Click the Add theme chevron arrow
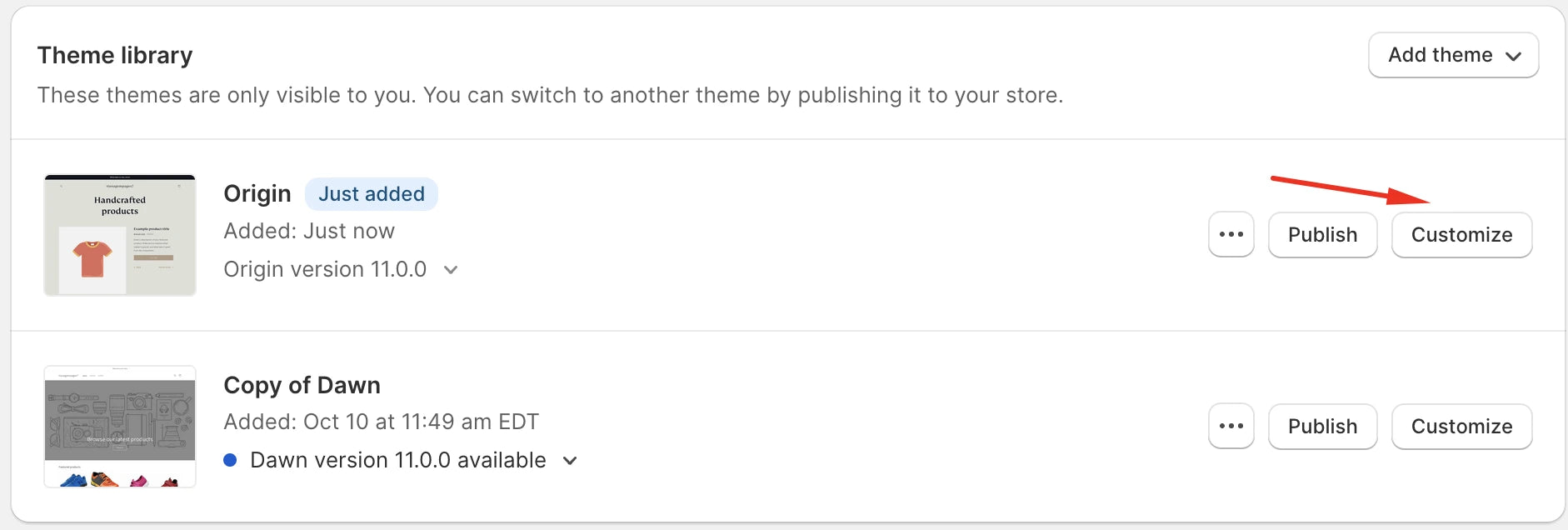The width and height of the screenshot is (1568, 530). [1516, 56]
